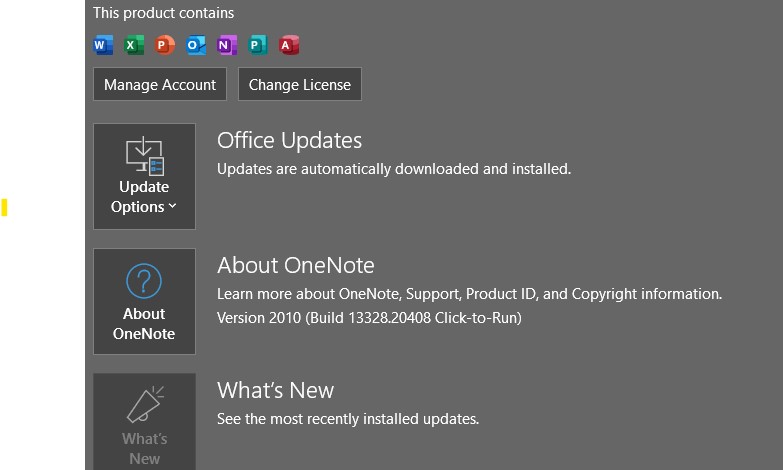
Task: Click the Change License button
Action: pyautogui.click(x=300, y=84)
